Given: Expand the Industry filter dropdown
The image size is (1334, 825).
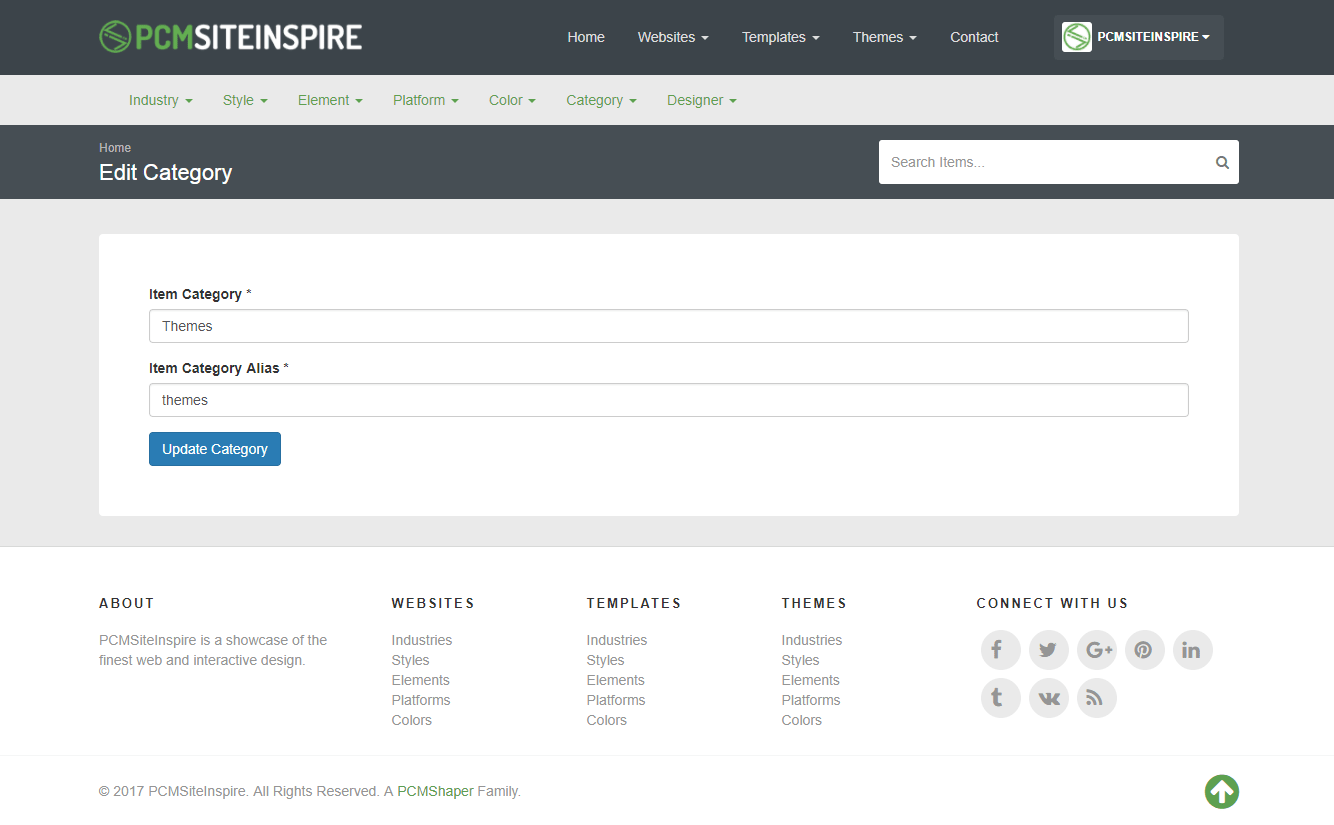Looking at the screenshot, I should pyautogui.click(x=160, y=100).
